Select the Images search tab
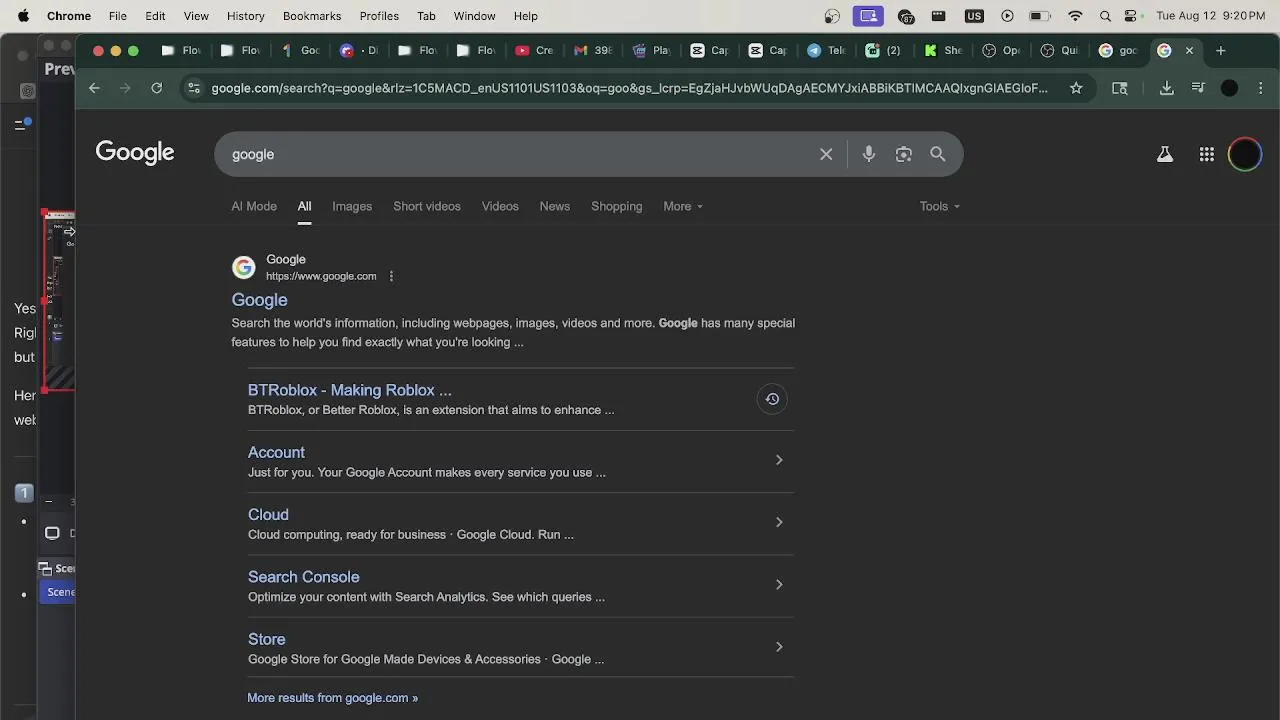1280x720 pixels. pyautogui.click(x=352, y=206)
